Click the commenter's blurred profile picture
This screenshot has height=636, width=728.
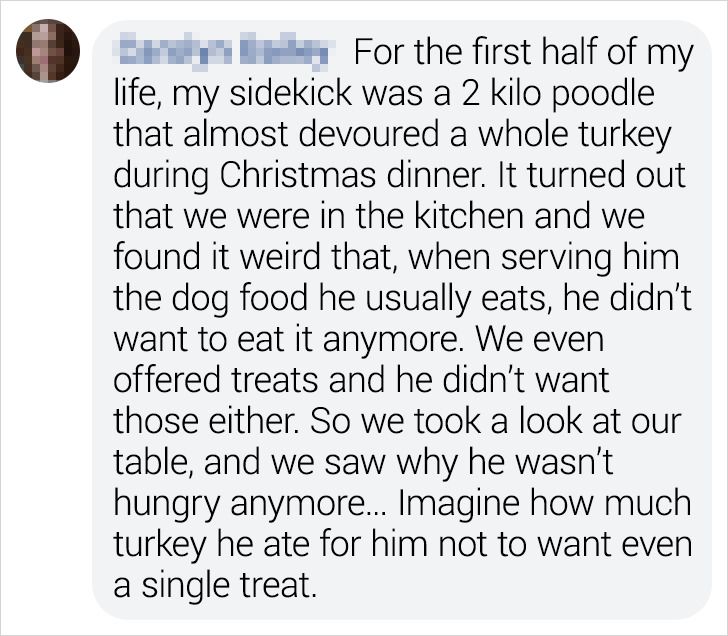tap(48, 50)
